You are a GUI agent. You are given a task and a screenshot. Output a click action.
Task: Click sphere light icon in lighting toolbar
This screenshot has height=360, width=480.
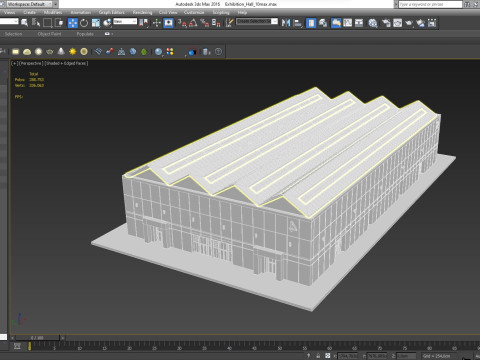[38, 52]
